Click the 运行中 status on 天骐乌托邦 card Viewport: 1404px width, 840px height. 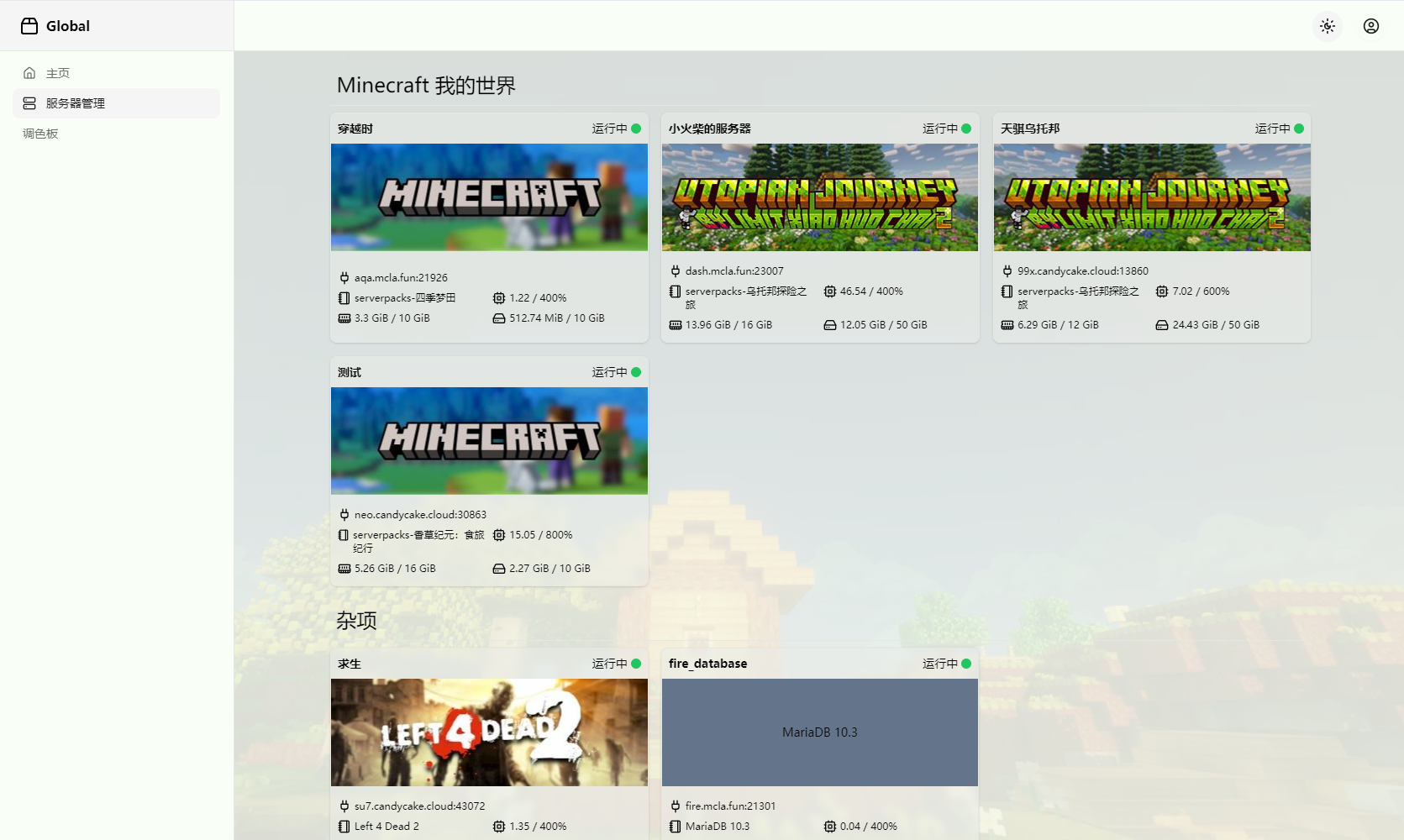click(x=1272, y=129)
